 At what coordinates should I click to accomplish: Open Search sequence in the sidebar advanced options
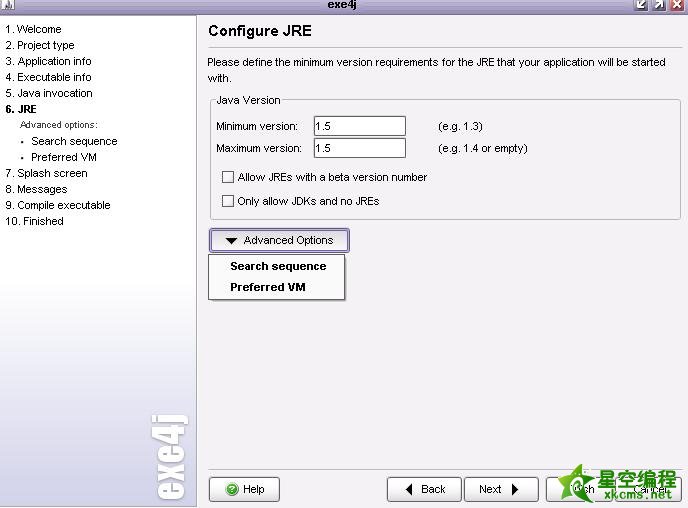click(74, 141)
